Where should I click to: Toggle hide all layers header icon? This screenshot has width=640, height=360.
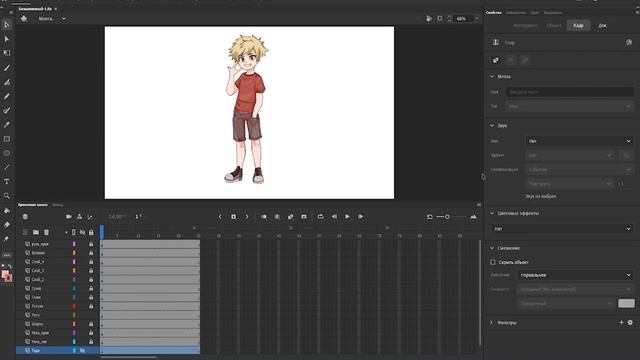pos(82,232)
